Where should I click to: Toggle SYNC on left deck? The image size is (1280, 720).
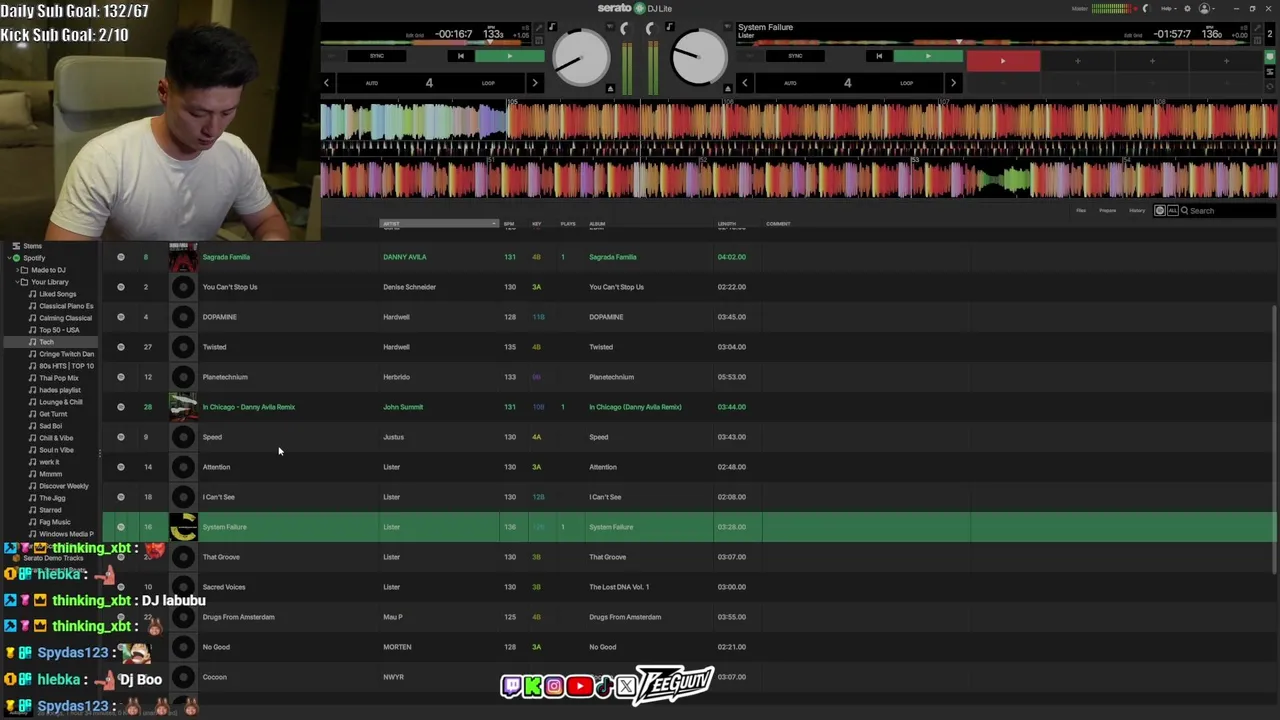[x=377, y=56]
